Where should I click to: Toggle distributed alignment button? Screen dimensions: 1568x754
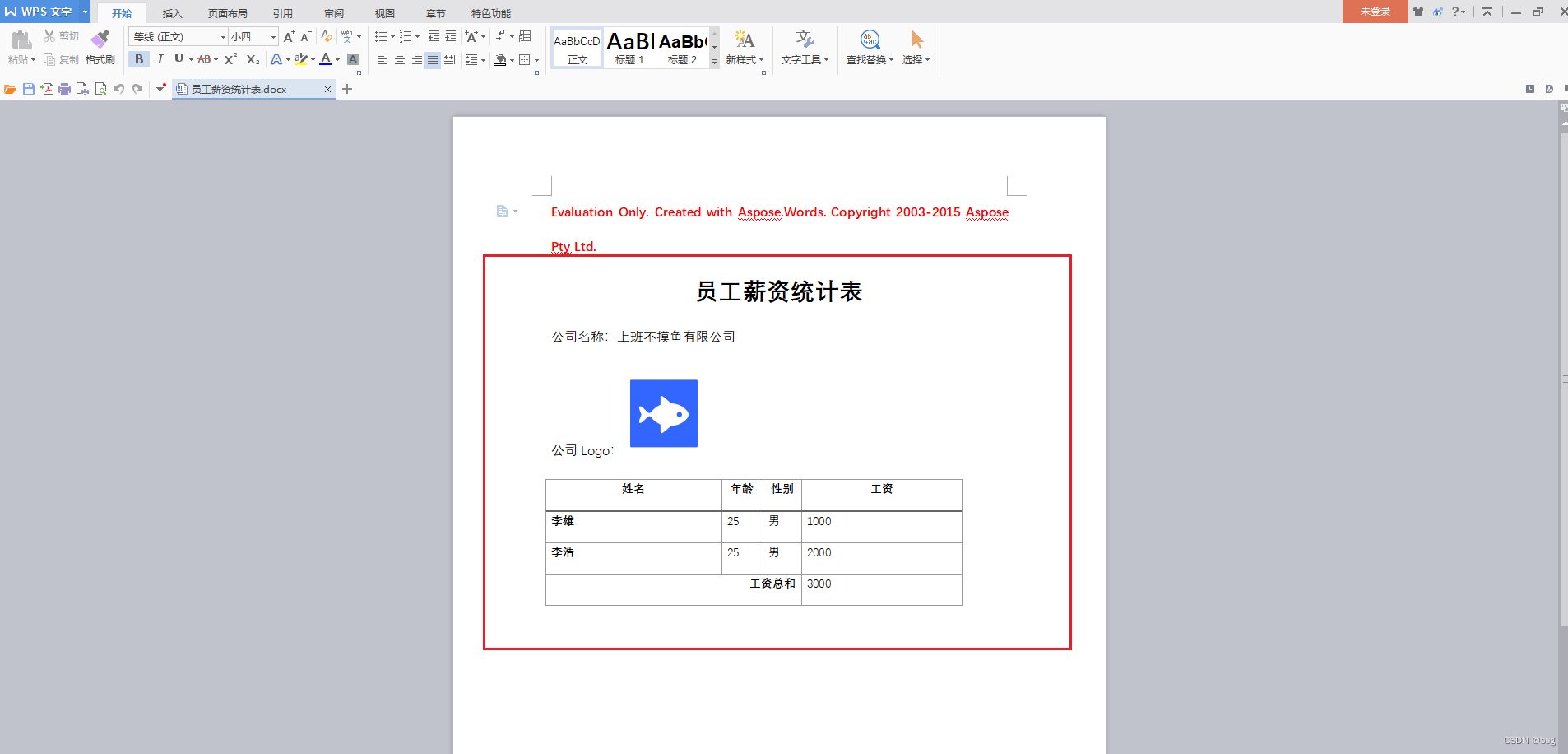[448, 60]
